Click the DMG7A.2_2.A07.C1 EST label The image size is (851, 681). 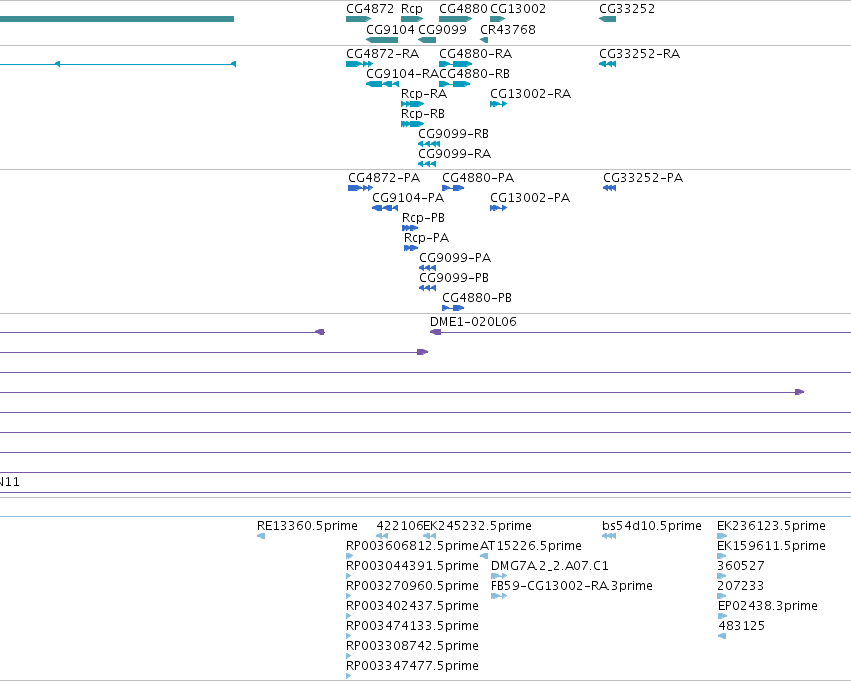(549, 566)
